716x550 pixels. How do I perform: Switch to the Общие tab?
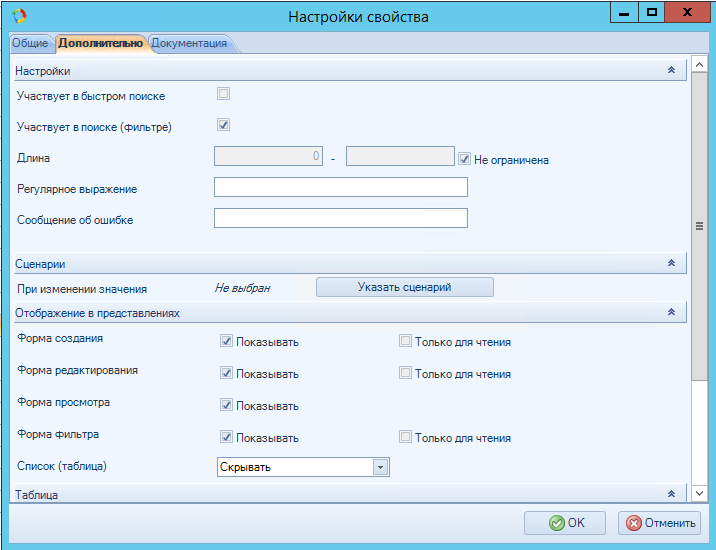29,44
